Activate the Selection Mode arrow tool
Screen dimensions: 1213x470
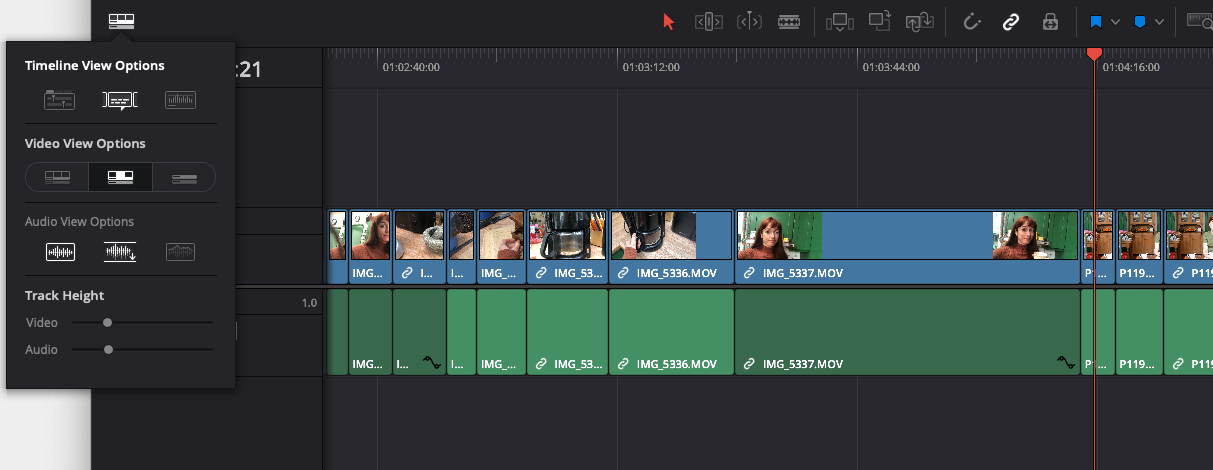pyautogui.click(x=669, y=21)
